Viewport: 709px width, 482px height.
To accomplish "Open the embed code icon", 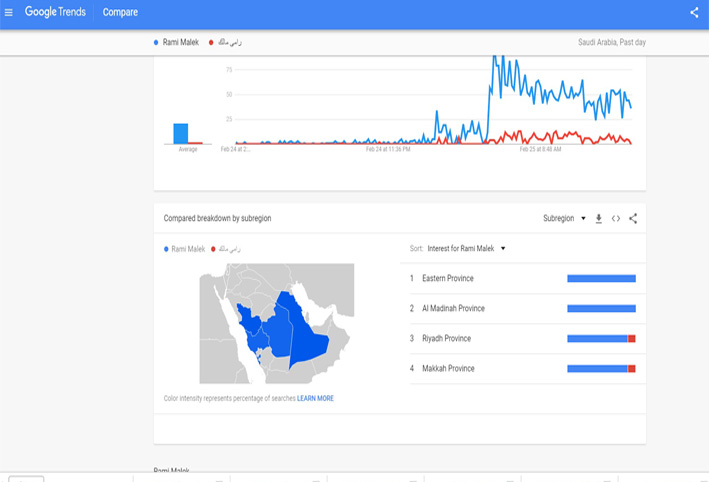I will tap(616, 218).
